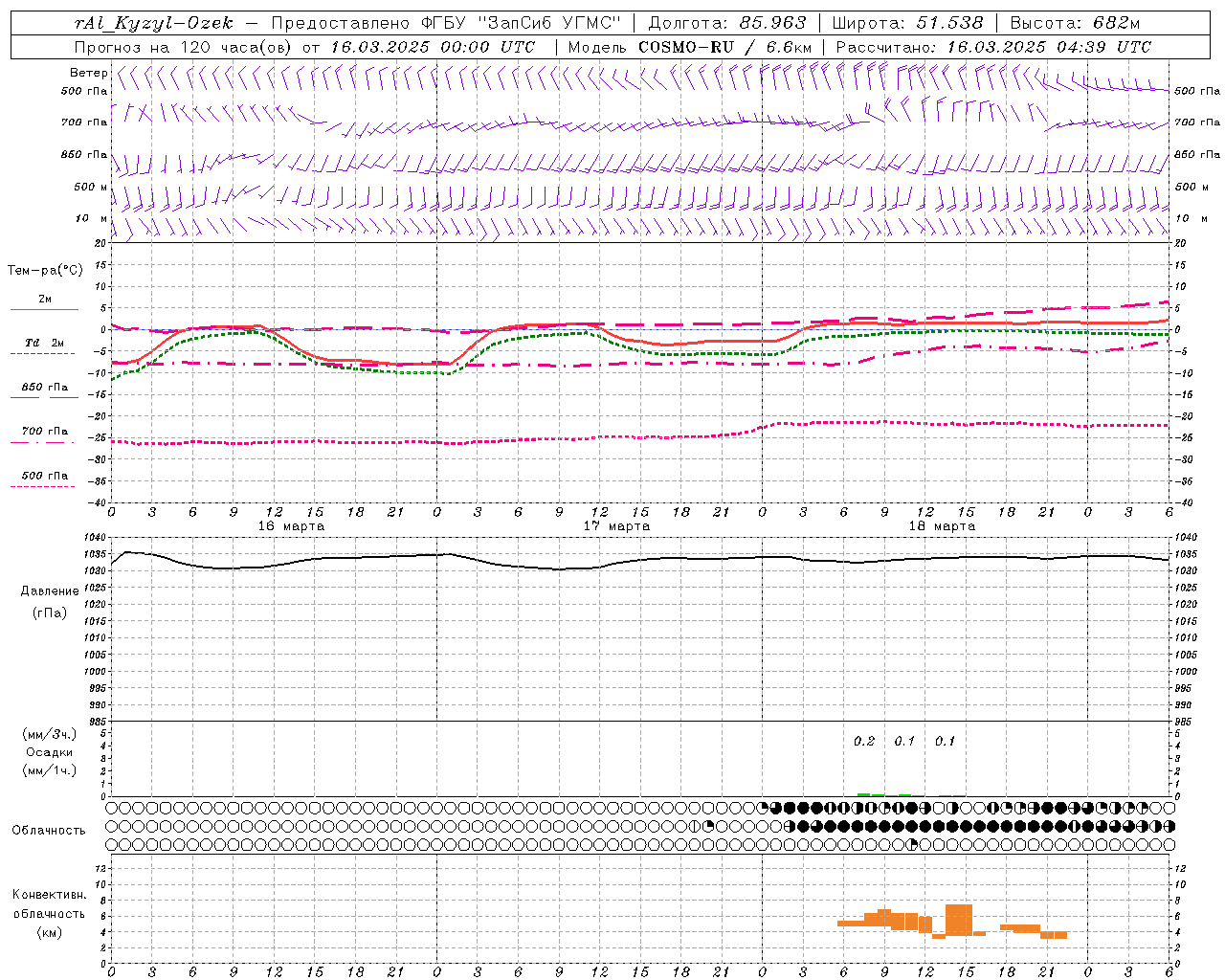Select the 500 м wind level label on the left
Viewport: 1225px width, 980px height.
(91, 187)
